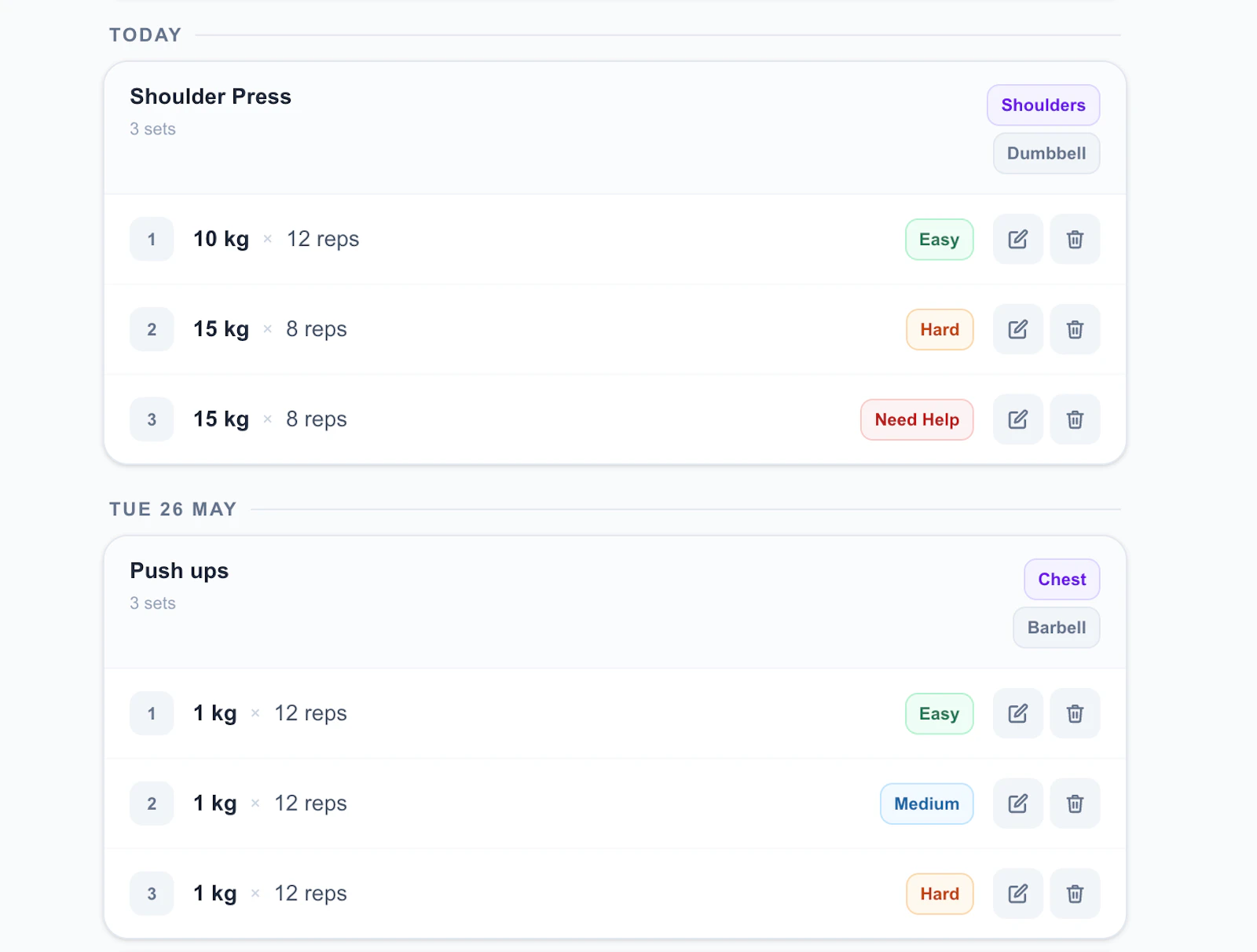Delete Shoulder Press set 1 (10 kg)

1075,239
